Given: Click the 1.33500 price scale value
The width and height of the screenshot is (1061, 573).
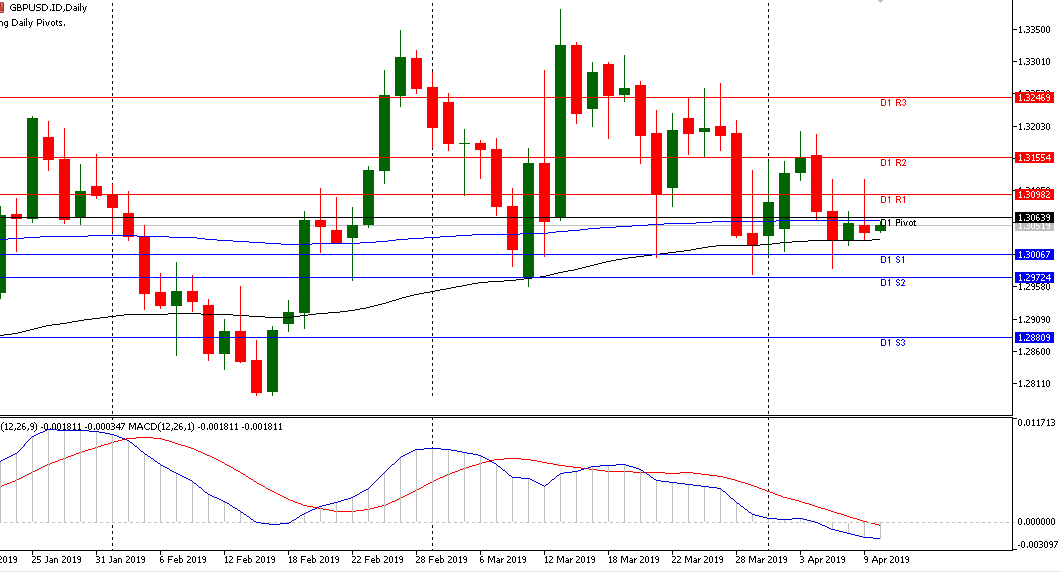Looking at the screenshot, I should (x=1032, y=30).
